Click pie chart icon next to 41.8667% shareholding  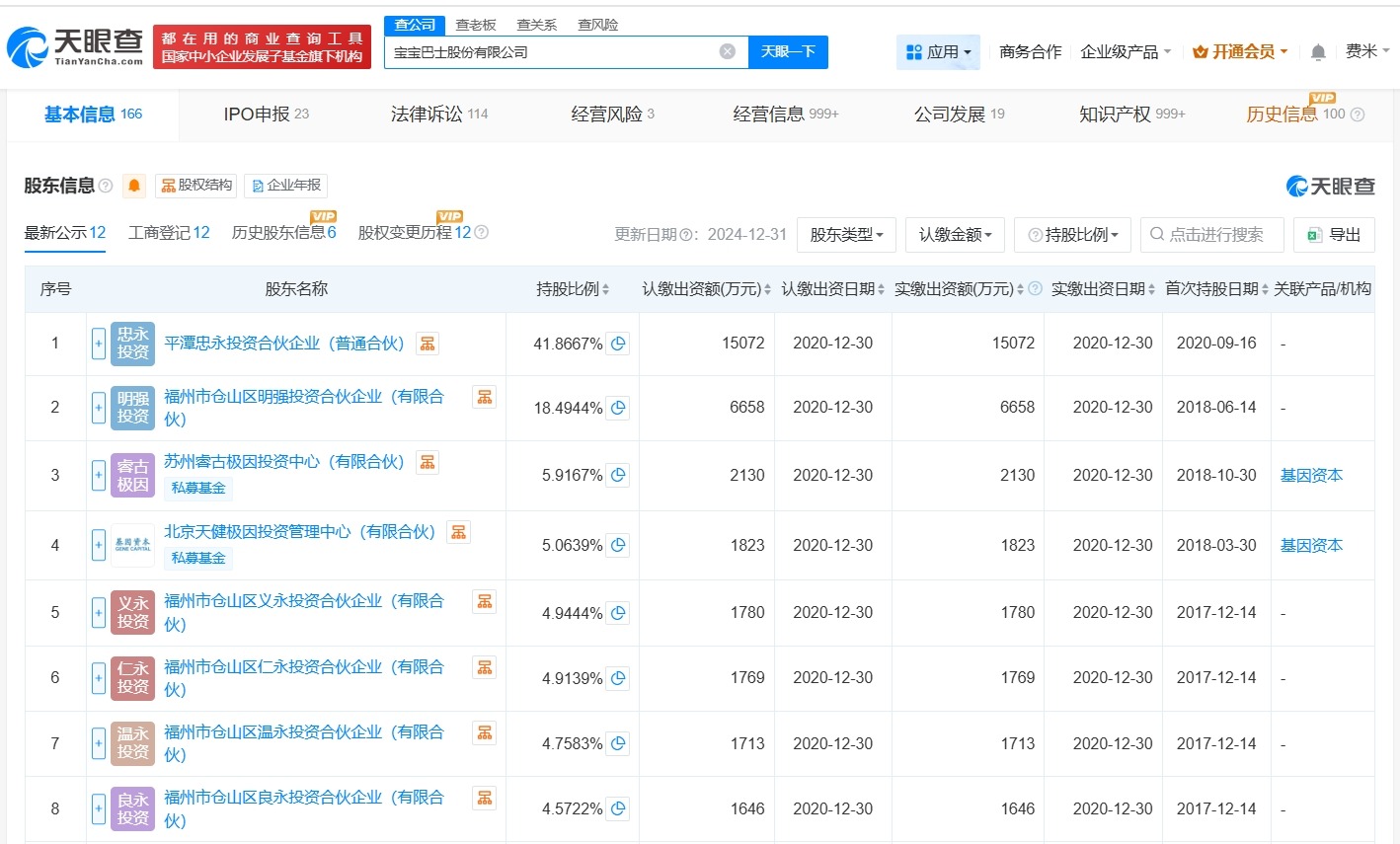[618, 343]
